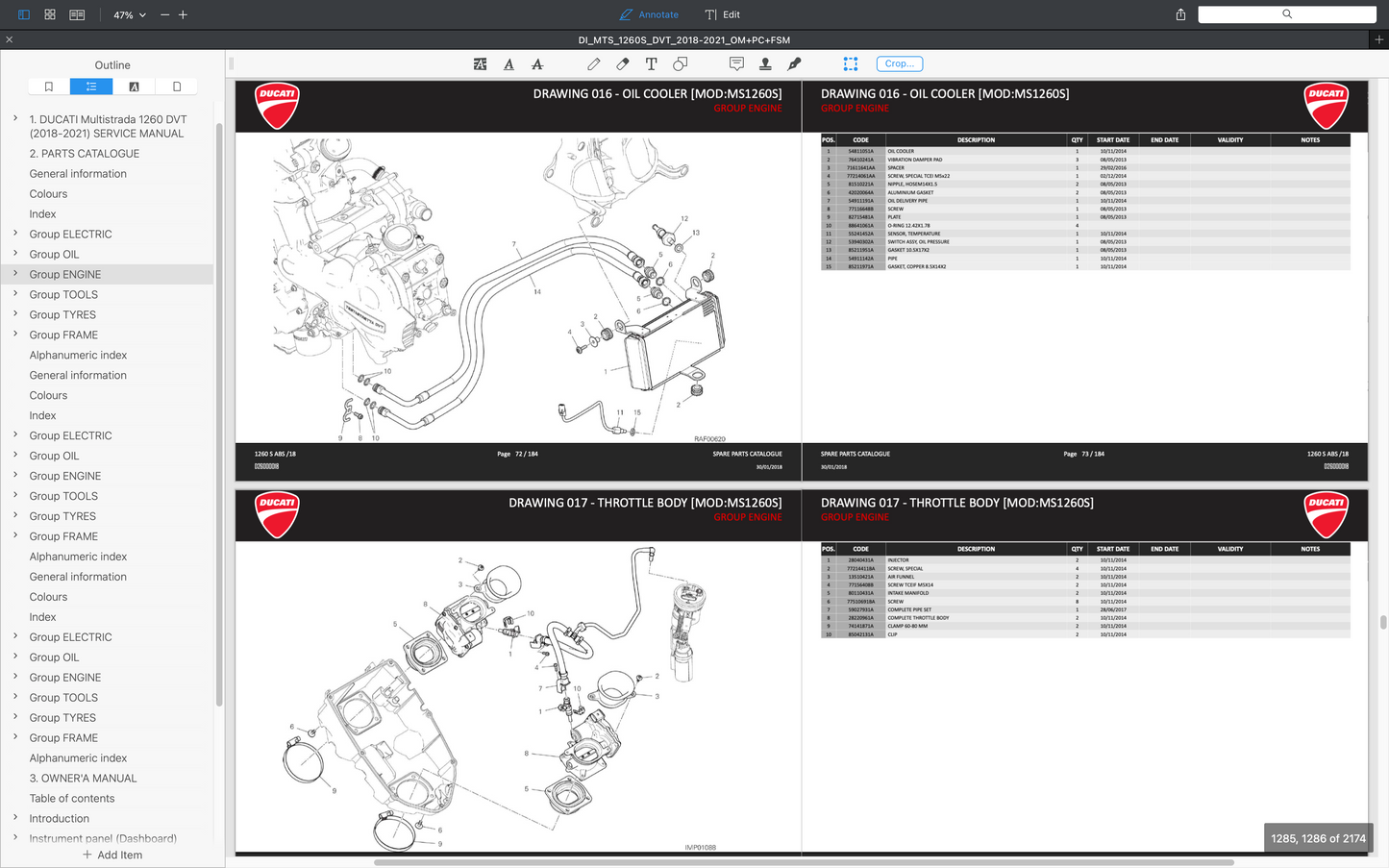Screen dimensions: 1389x868
Task: Expand the Group ELECTRIC outline entry
Action: pos(14,234)
